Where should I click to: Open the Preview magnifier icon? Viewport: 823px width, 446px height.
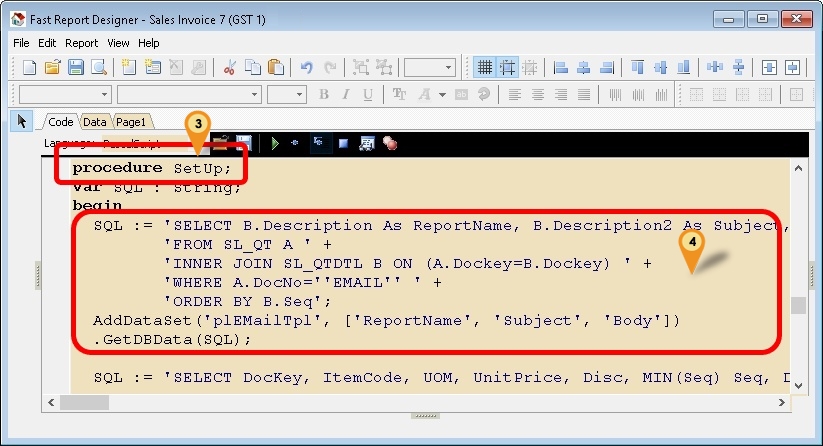tap(98, 68)
